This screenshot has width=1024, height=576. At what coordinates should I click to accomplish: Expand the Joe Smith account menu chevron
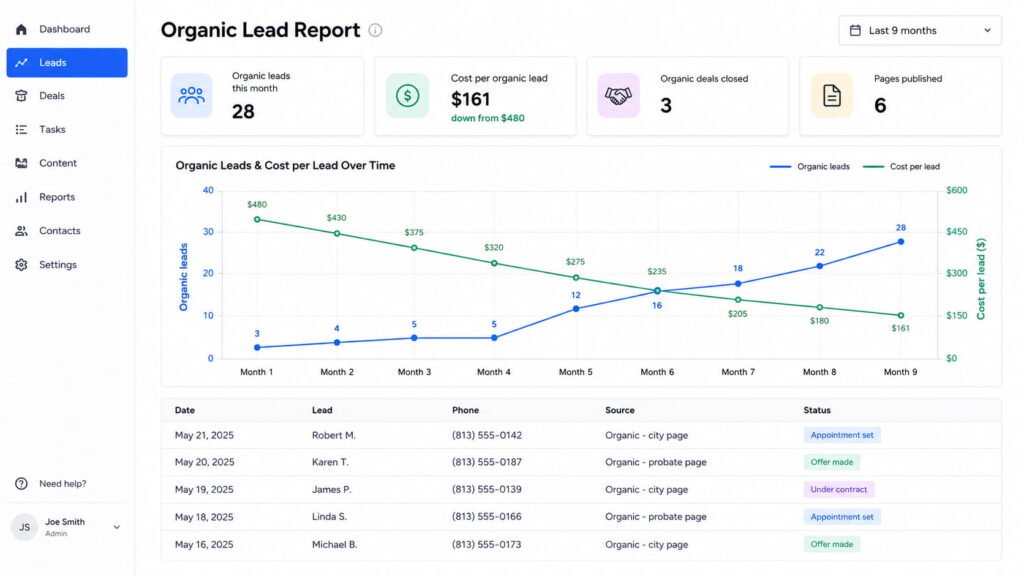point(116,527)
